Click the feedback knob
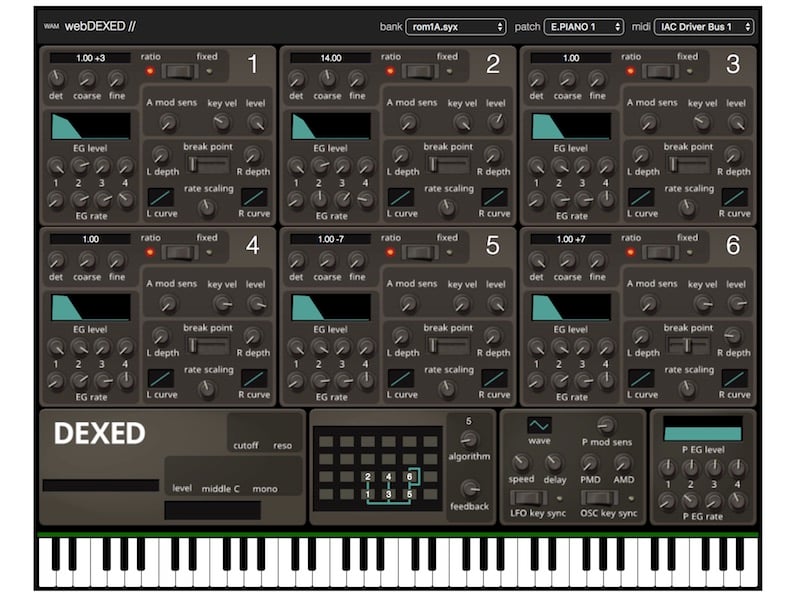 pyautogui.click(x=470, y=489)
